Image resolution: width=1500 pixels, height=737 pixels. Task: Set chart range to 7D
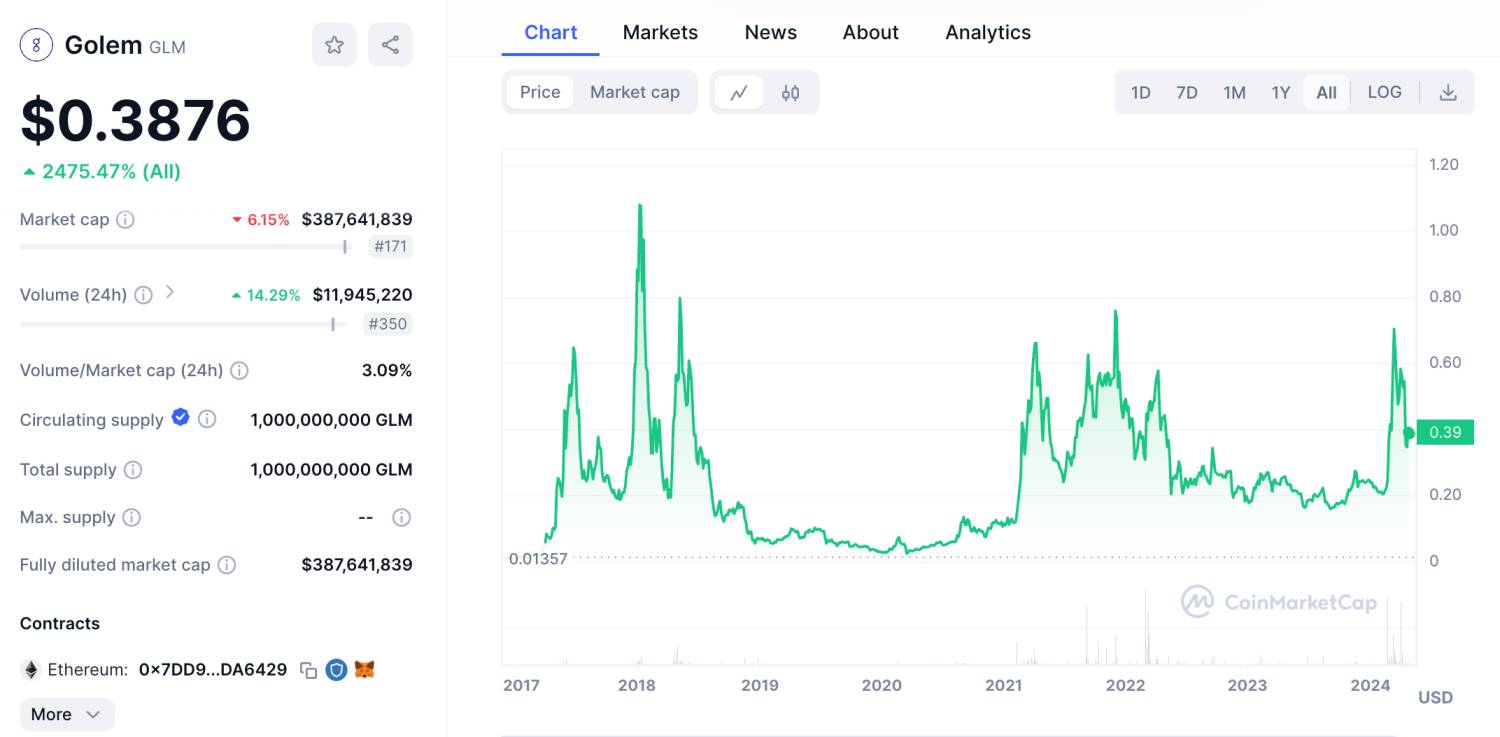tap(1186, 92)
